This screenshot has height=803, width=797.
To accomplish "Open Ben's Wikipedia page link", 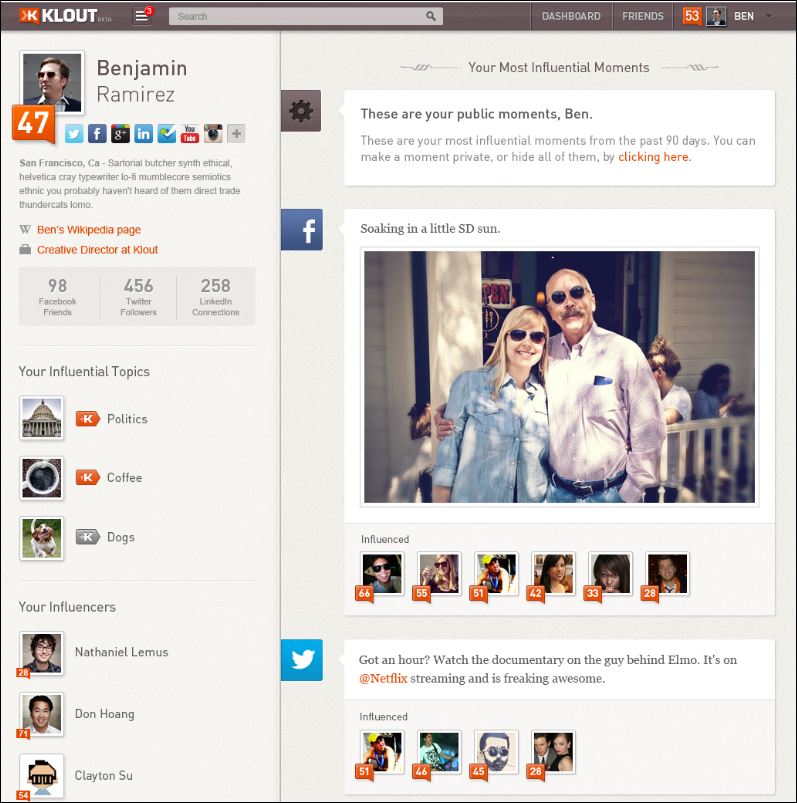I will point(88,229).
